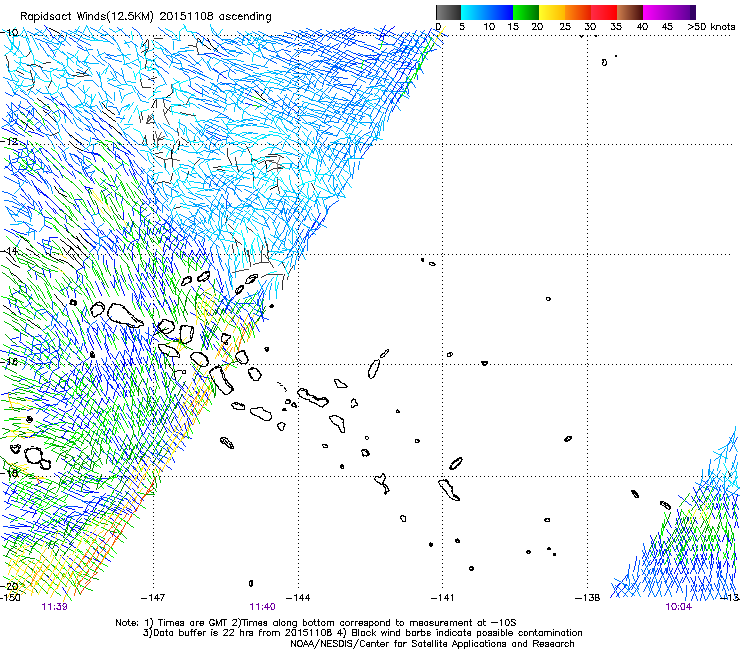
Task: Click the red 30-35 knots legend swatch
Action: pos(604,12)
